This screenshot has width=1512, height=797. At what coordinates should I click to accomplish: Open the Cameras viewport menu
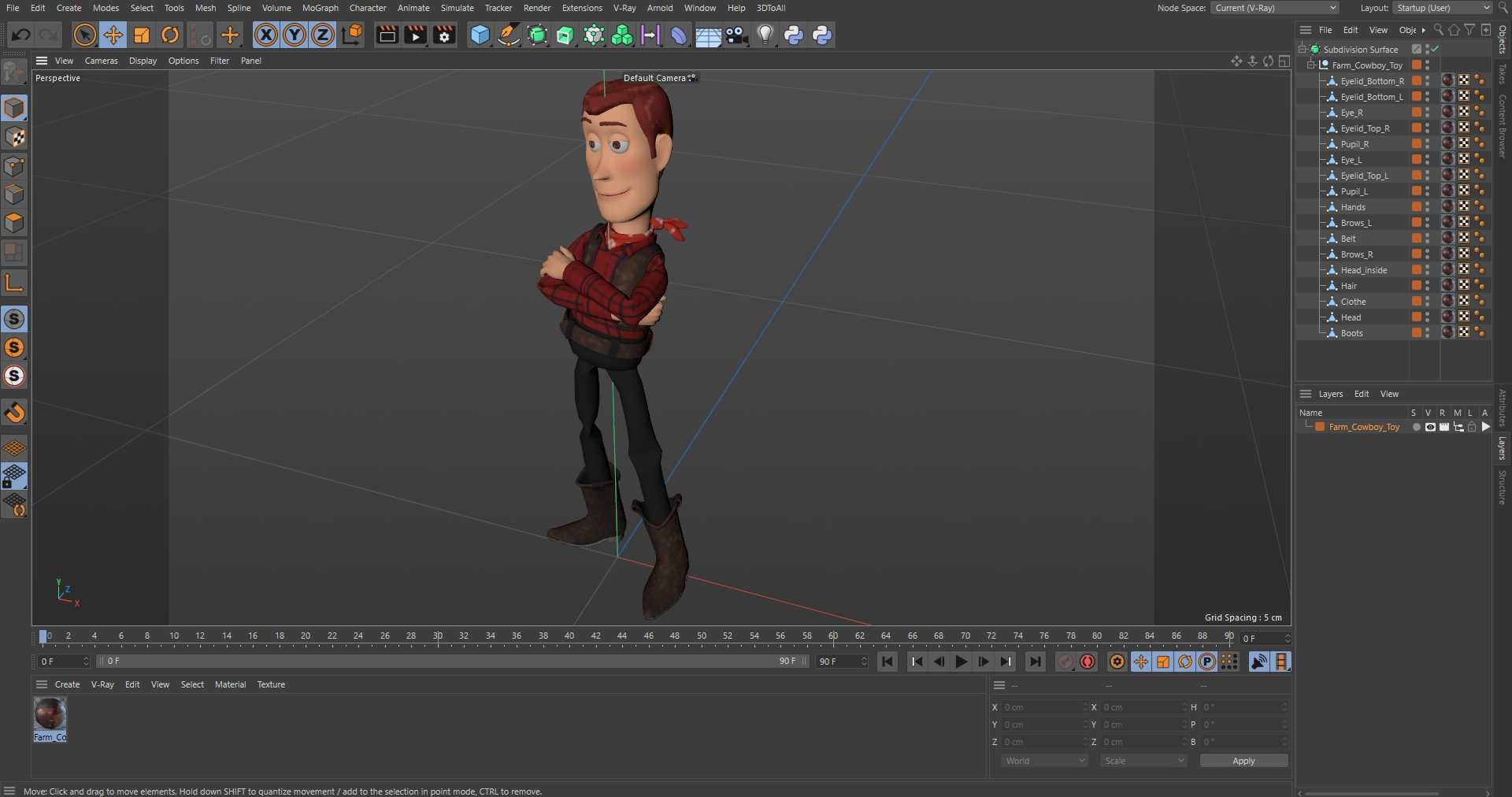point(101,61)
